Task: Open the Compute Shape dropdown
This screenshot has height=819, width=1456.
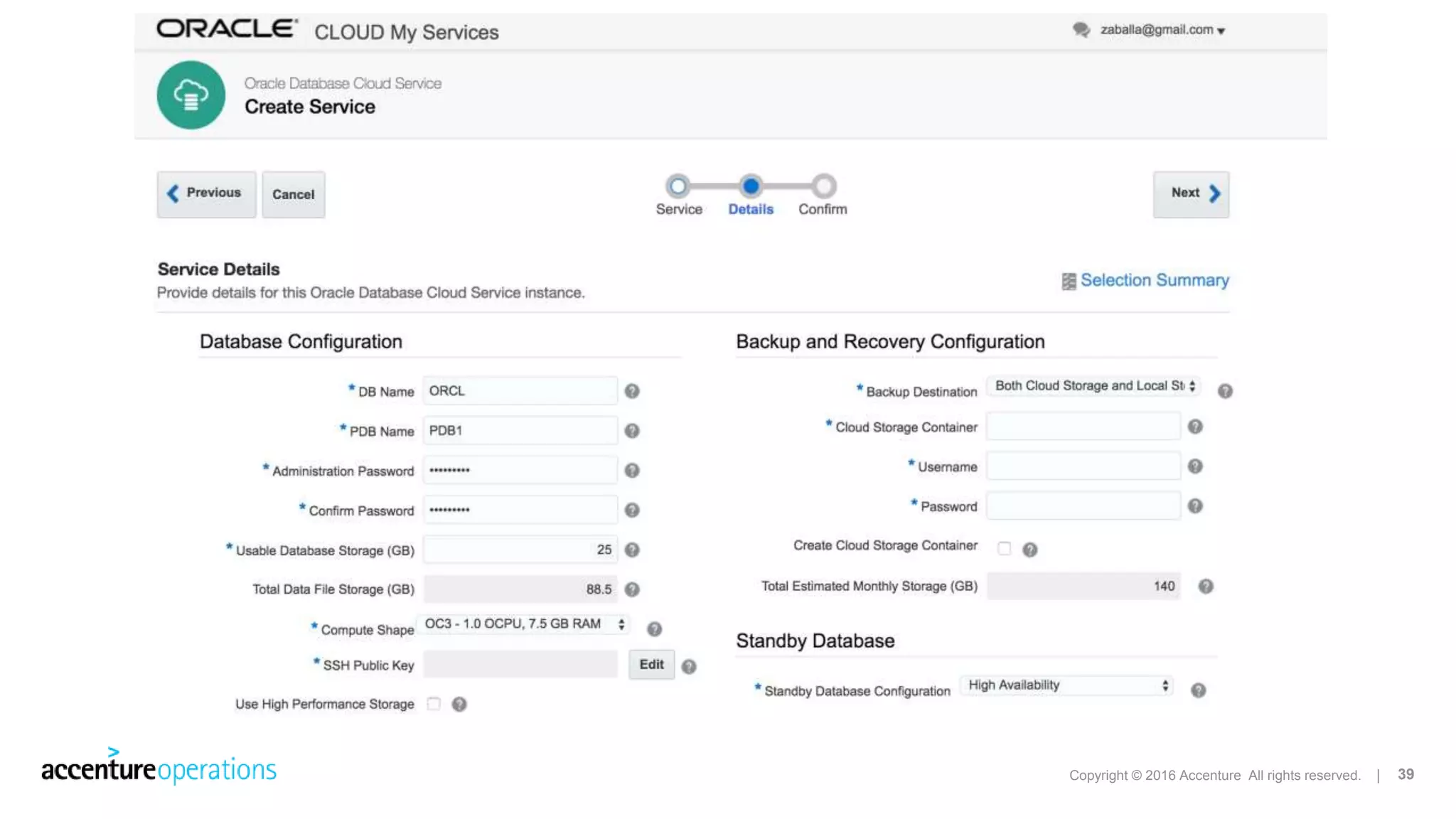Action: 524,624
